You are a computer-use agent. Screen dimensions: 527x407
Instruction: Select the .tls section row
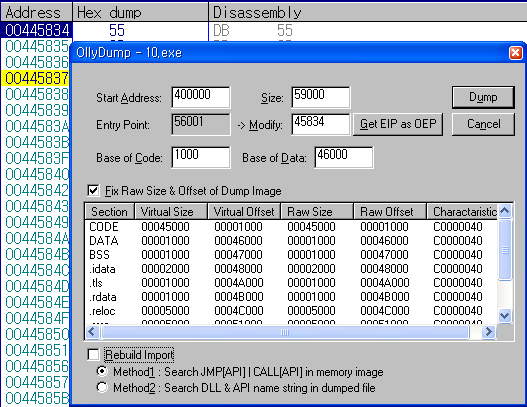291,283
